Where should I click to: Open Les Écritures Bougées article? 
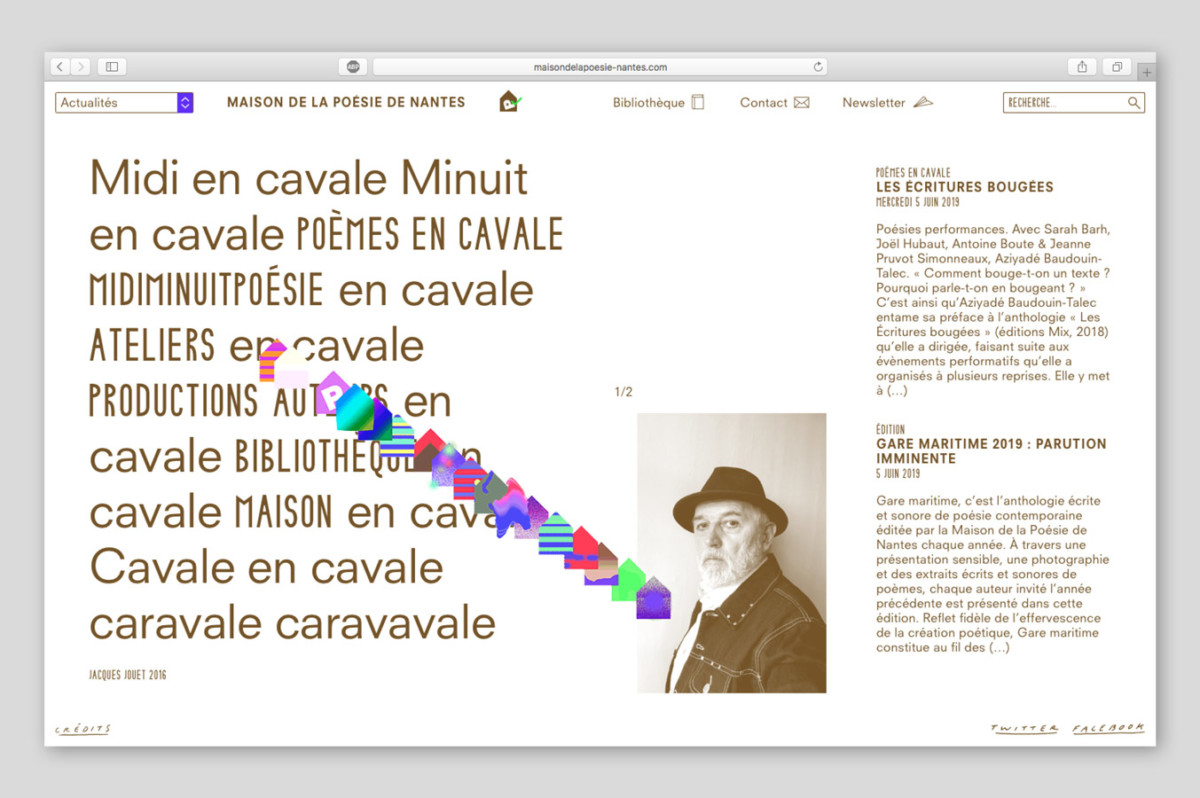click(x=964, y=187)
